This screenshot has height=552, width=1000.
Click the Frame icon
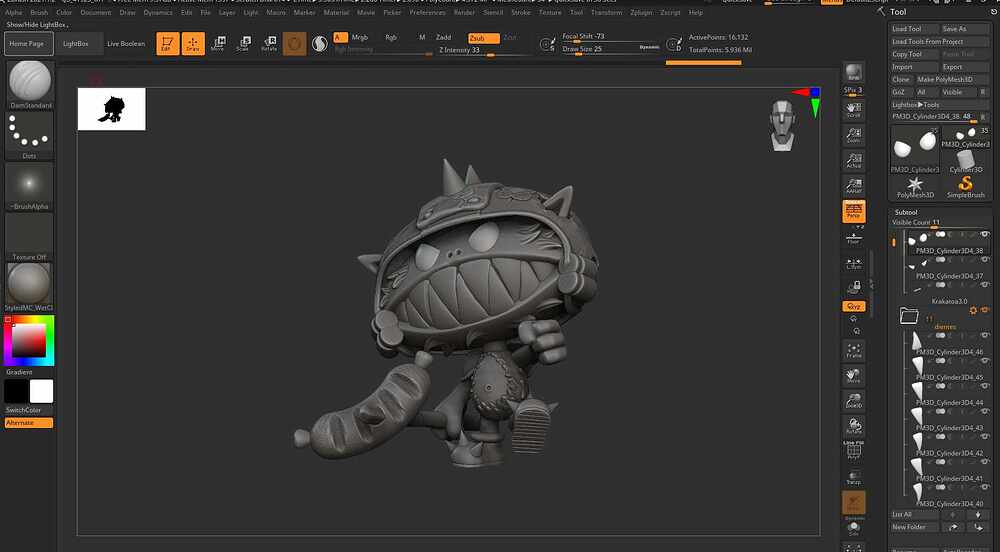(x=853, y=350)
